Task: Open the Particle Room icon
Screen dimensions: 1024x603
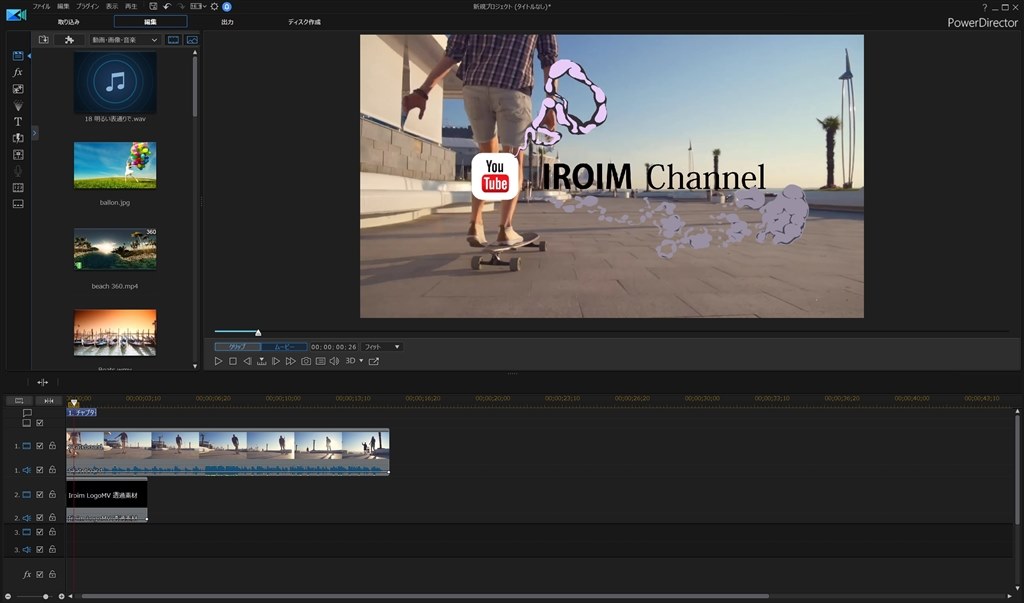Action: coord(18,105)
